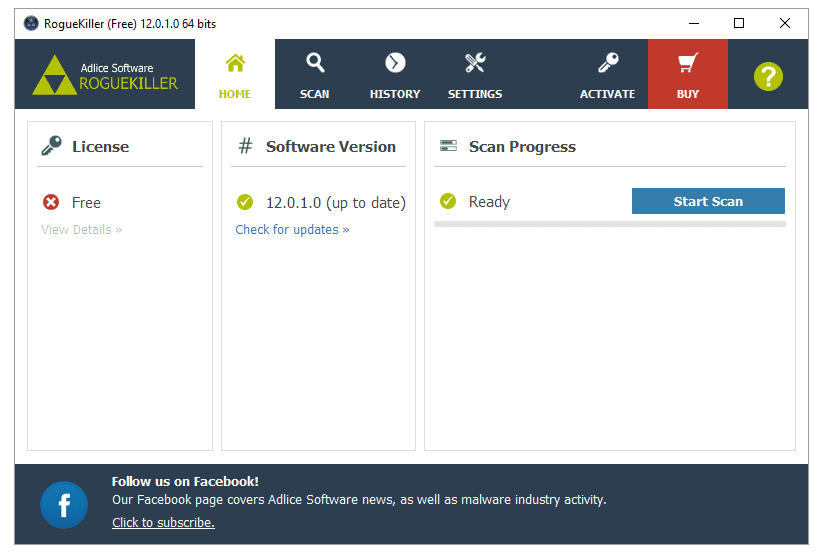Viewport: 817px width, 559px height.
Task: Click the red Free license status icon
Action: 51,202
